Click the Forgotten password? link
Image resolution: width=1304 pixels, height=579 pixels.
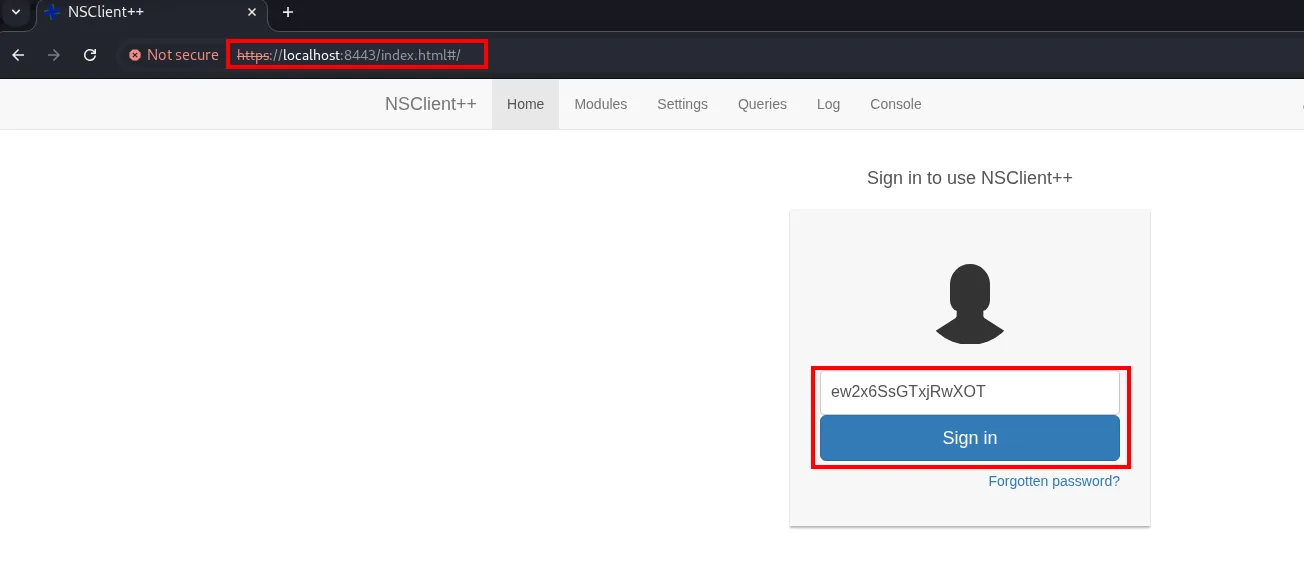coord(1054,481)
